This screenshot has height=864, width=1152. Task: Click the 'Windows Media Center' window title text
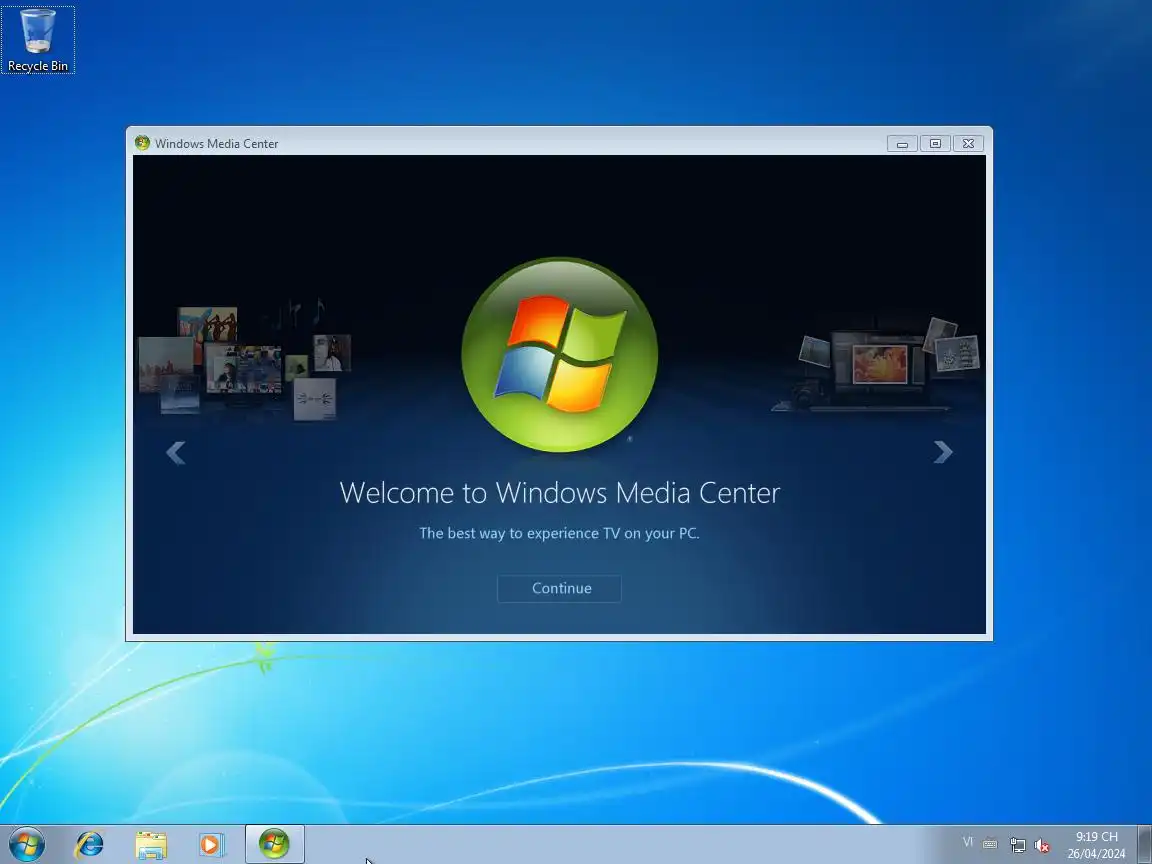click(217, 144)
